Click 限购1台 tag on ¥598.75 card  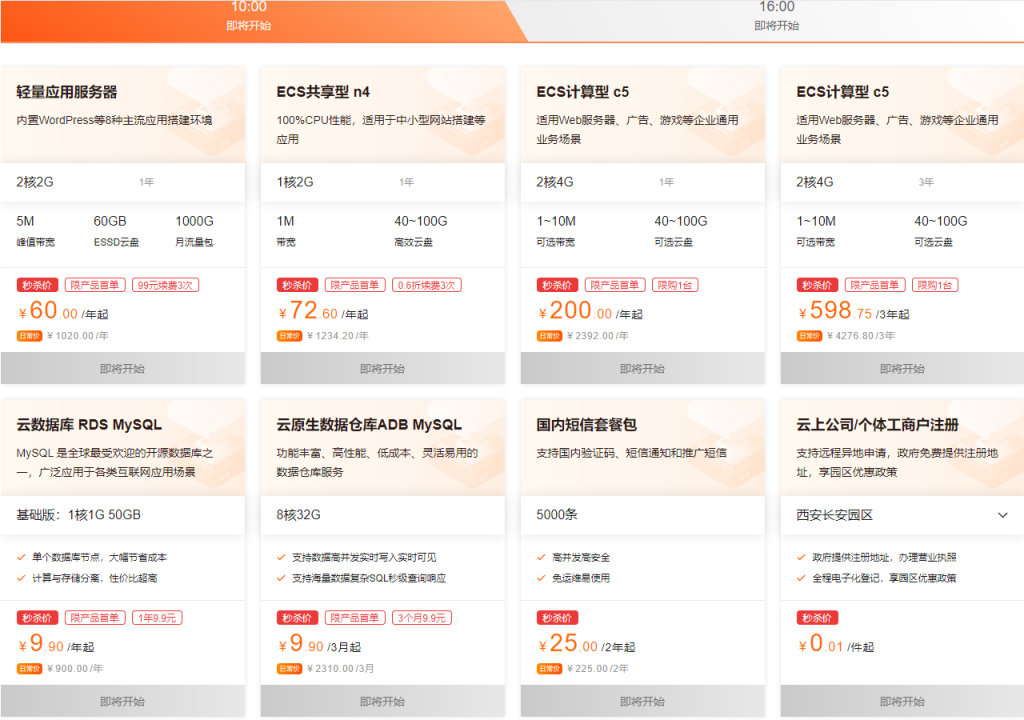(935, 285)
